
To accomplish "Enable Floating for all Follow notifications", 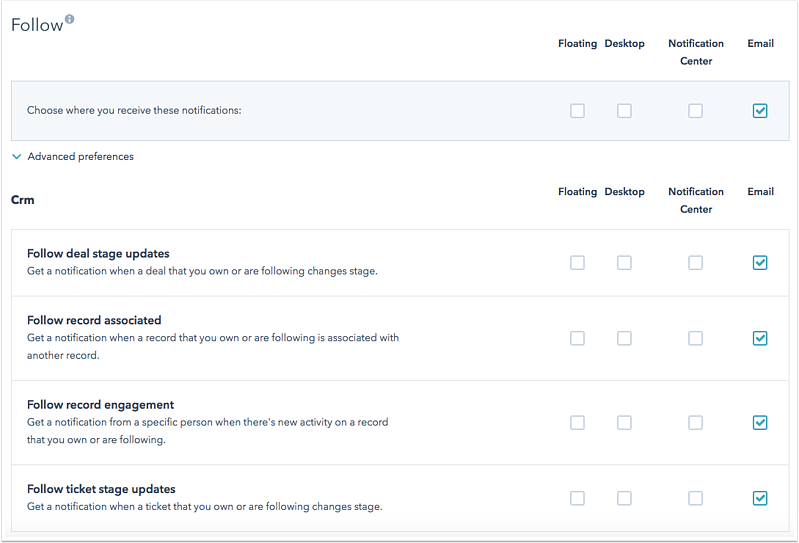I will click(577, 111).
